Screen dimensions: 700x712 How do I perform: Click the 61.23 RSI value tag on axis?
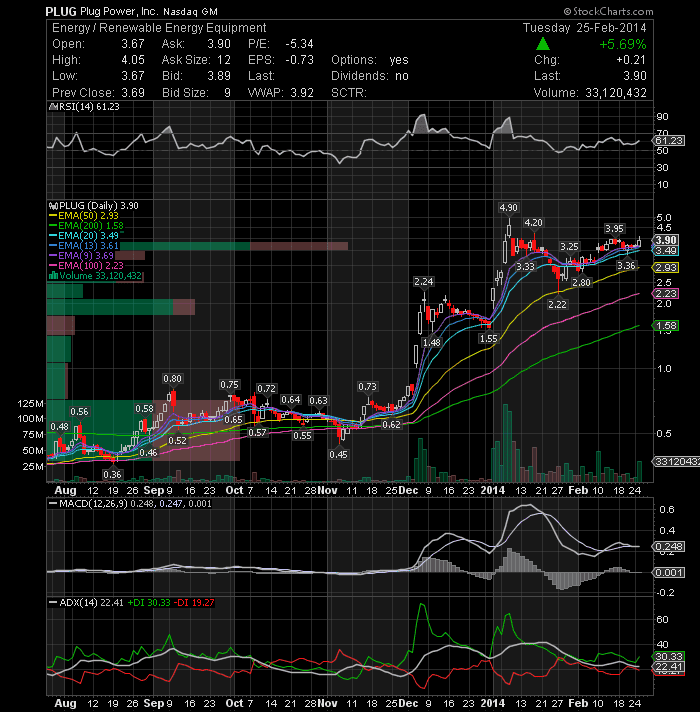coord(669,141)
